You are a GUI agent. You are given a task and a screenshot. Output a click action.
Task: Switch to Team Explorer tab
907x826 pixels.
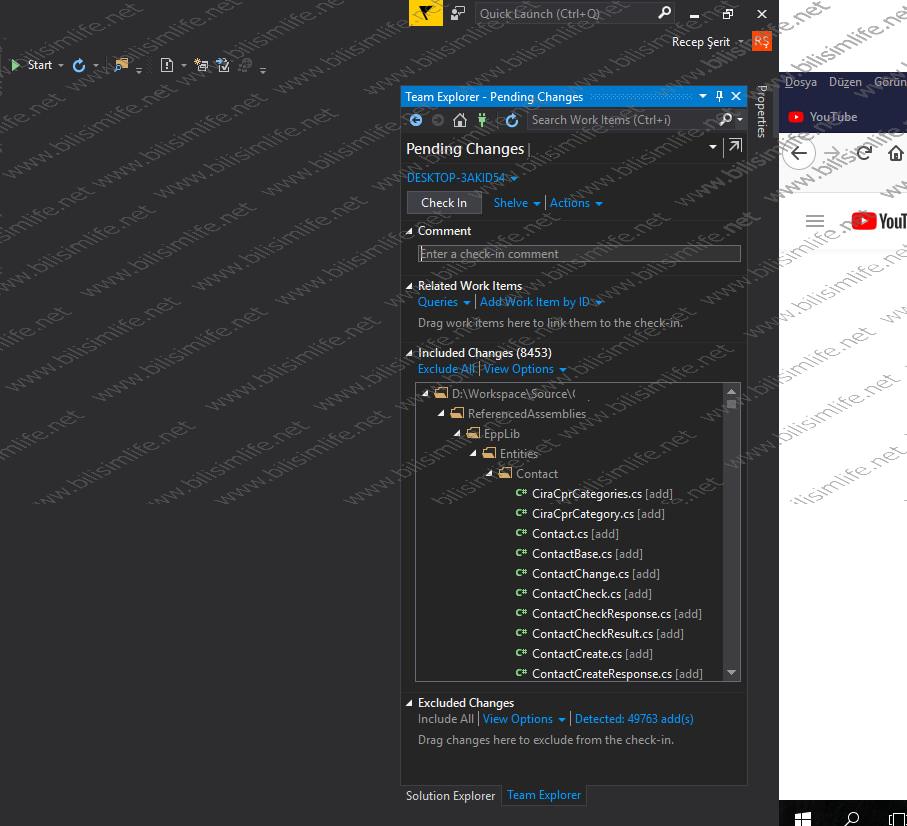(544, 795)
